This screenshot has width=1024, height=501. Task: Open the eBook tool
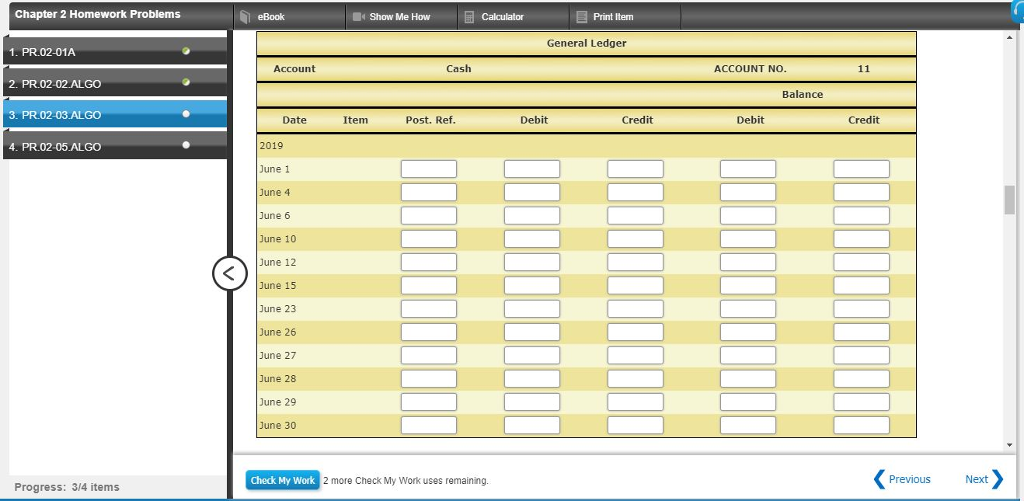tap(290, 17)
